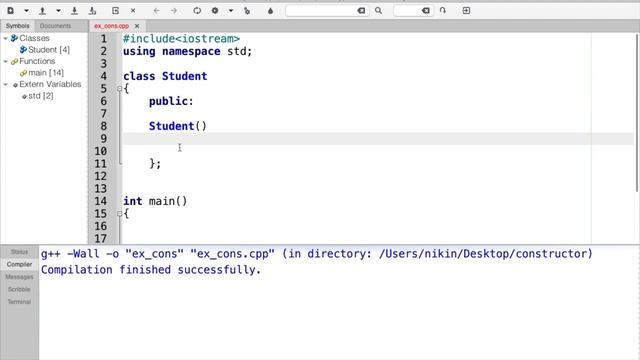Screen dimensions: 640x360
Task: Open the Build options dropdown arrow
Action: 231,11
